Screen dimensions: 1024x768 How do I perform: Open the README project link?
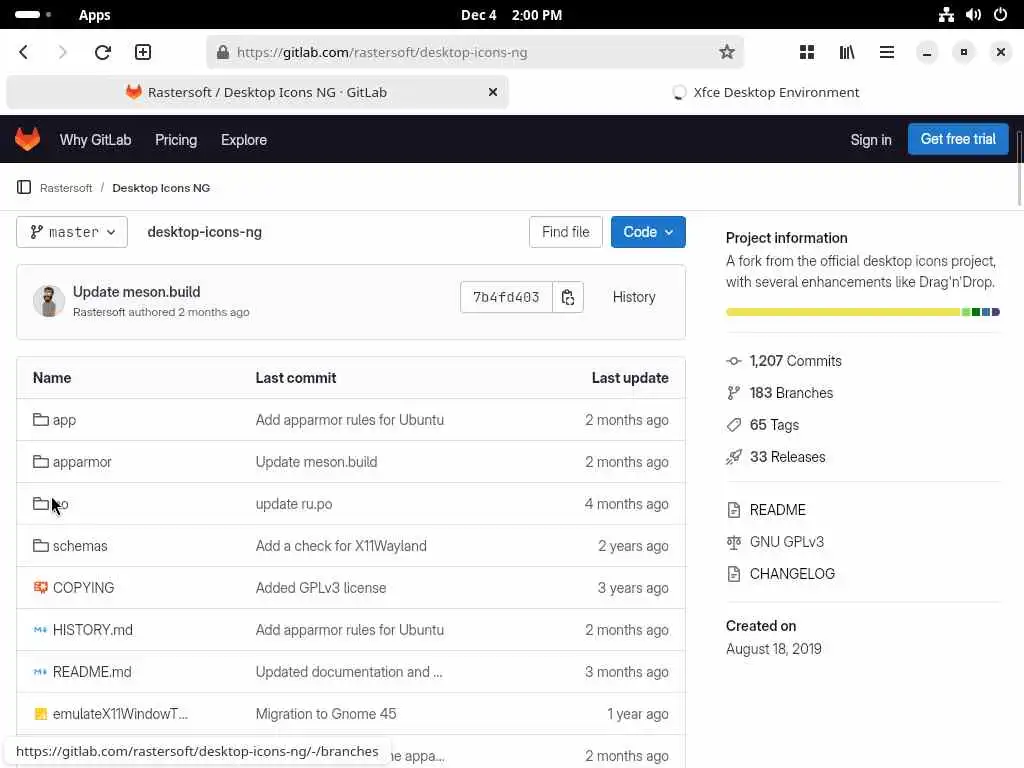pos(777,510)
